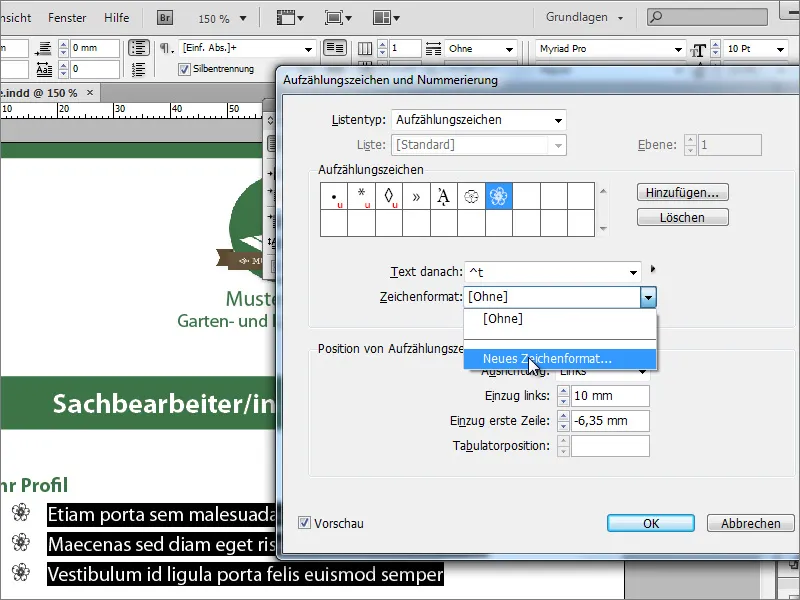The image size is (800, 600).
Task: Click the drop cap lines icon
Action: tap(44, 69)
